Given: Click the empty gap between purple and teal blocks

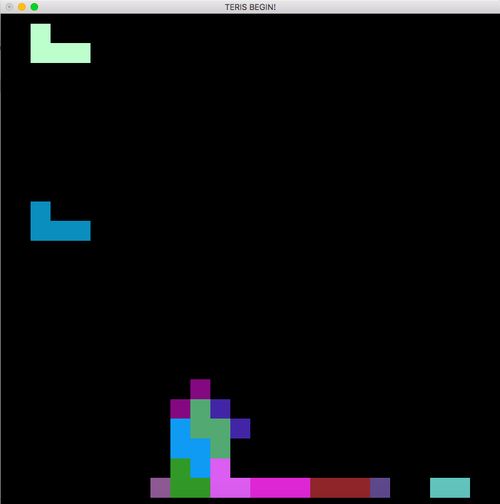Looking at the screenshot, I should tap(410, 488).
